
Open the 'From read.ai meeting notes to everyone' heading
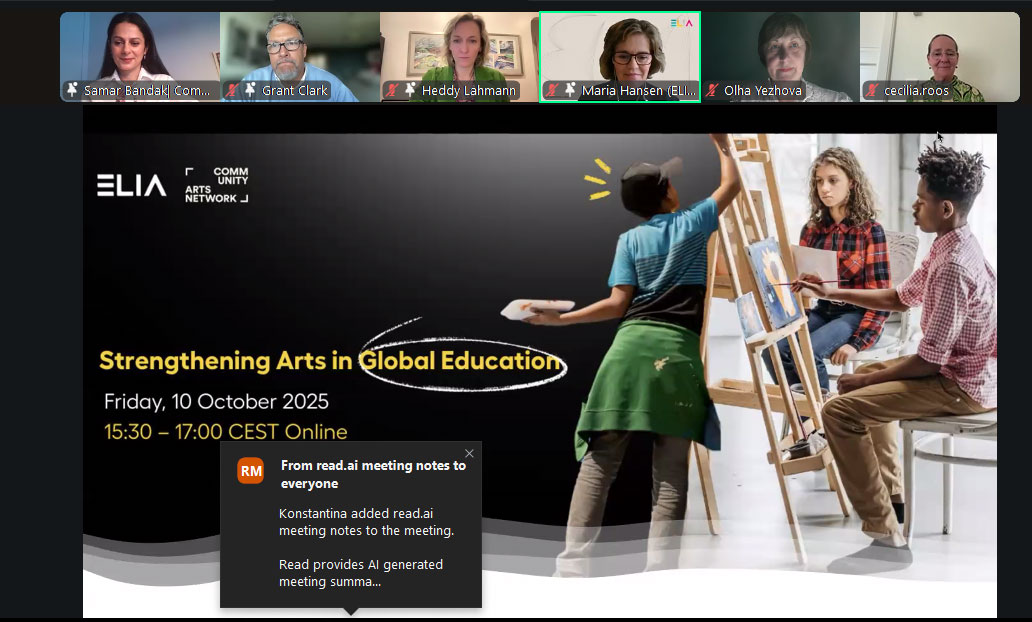pyautogui.click(x=372, y=474)
